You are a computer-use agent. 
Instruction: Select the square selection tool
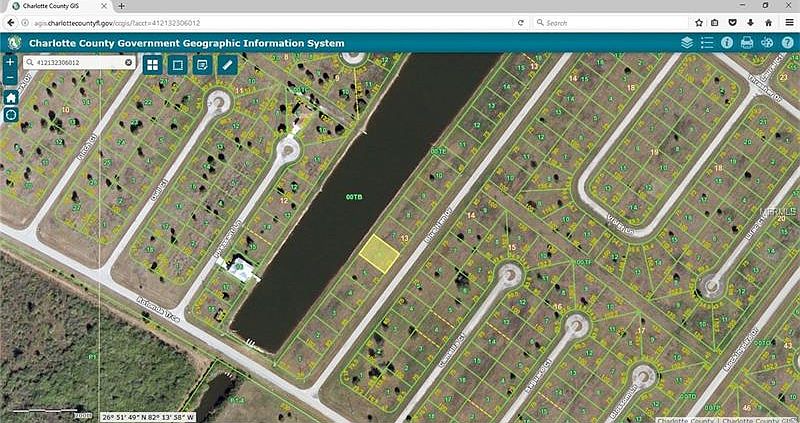coord(177,64)
